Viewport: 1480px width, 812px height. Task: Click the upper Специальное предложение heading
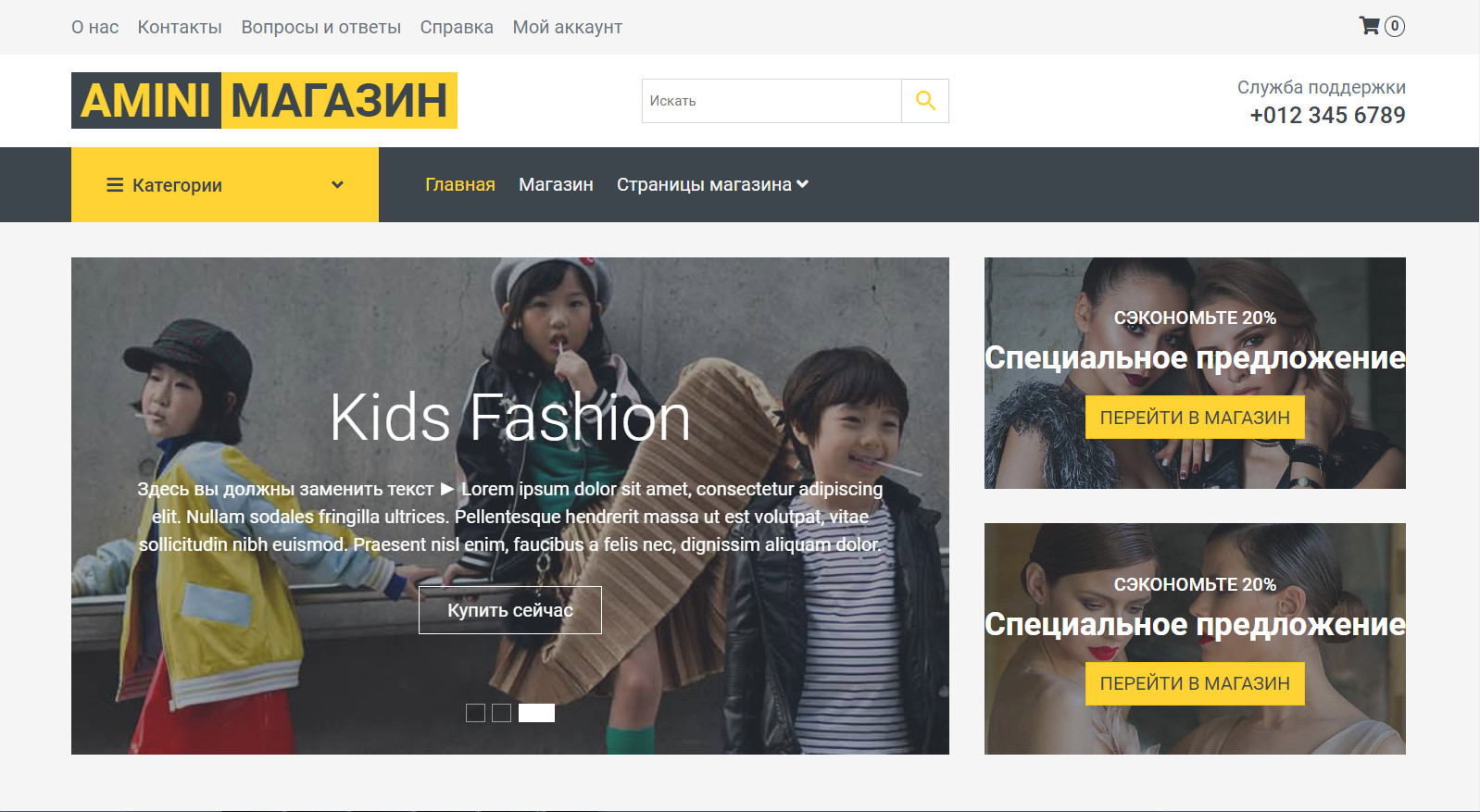point(1195,357)
